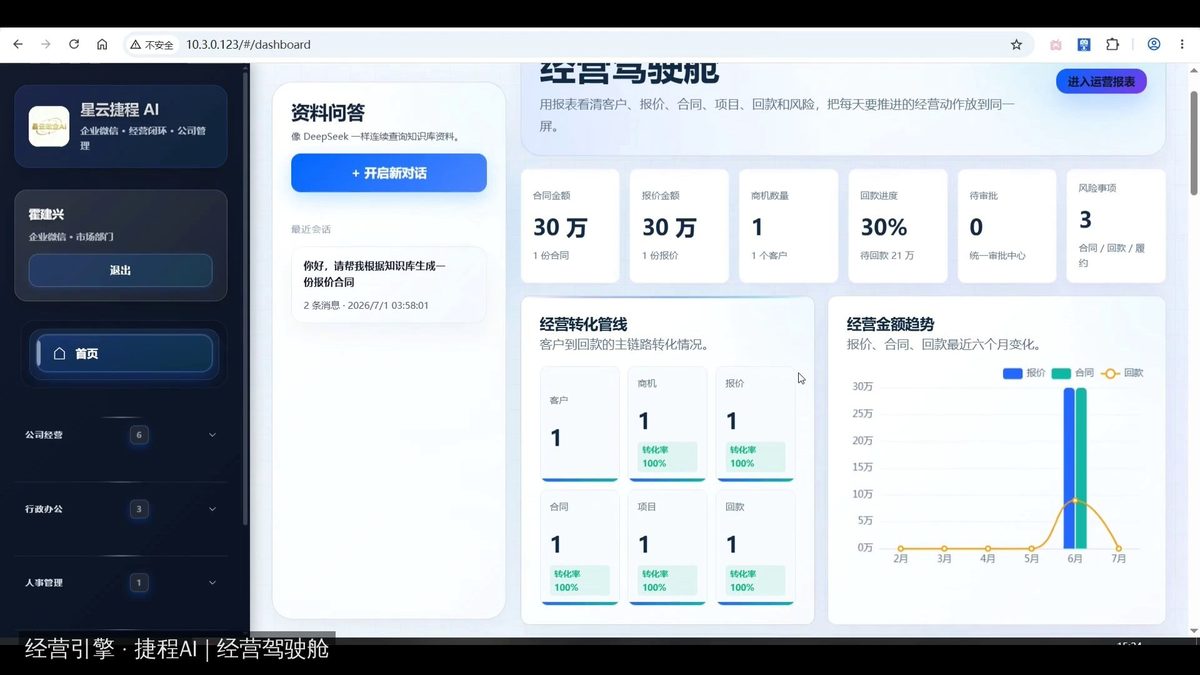Toggle the 报价 legend in the chart
This screenshot has height=675, width=1200.
click(1024, 373)
